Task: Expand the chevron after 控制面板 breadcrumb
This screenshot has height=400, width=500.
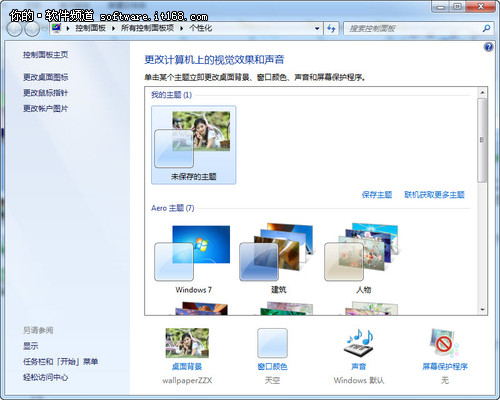Action: click(113, 29)
